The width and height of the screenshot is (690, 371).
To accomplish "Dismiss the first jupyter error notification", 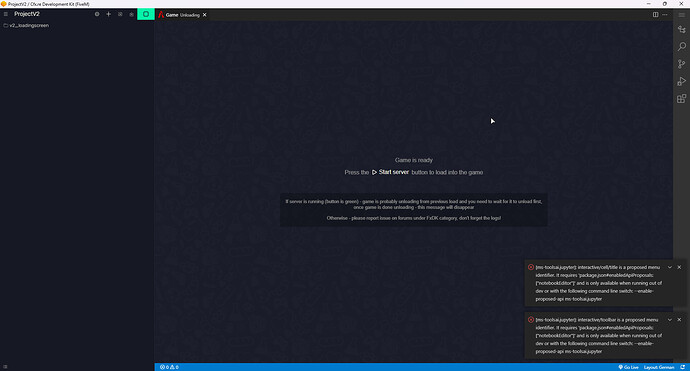I will pyautogui.click(x=679, y=267).
